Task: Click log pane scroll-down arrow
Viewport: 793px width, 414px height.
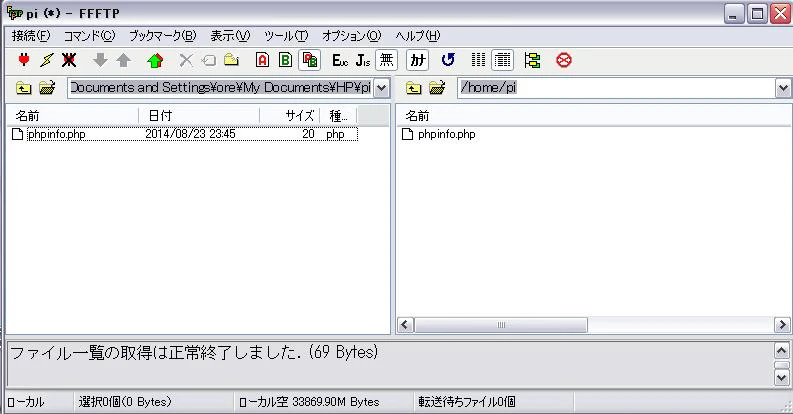Action: [x=781, y=378]
